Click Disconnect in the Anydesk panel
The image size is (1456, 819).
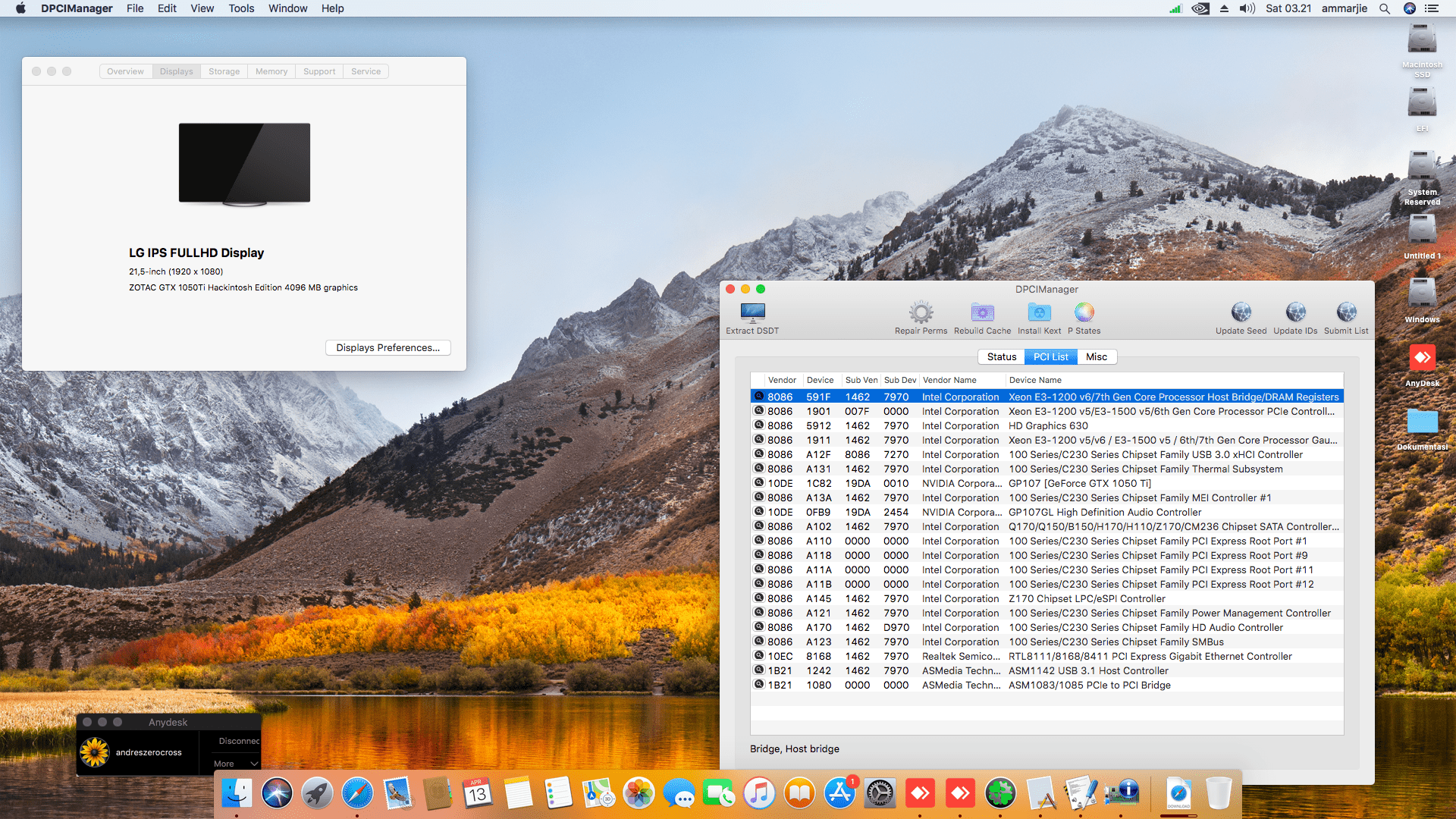(239, 741)
